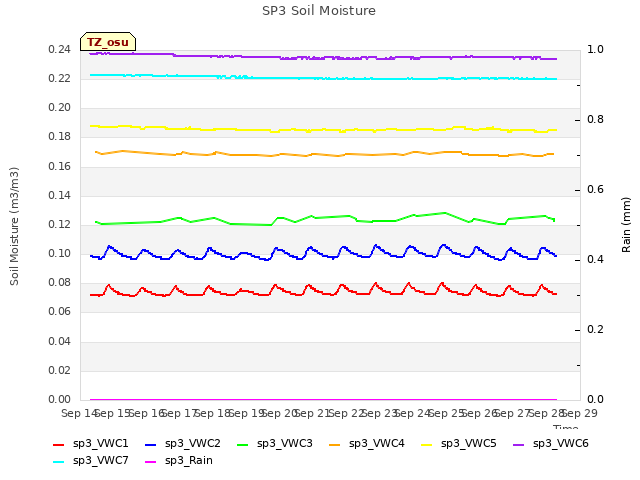The height and width of the screenshot is (480, 640).
Task: Click the 0.6 right axis tick label
Action: coord(596,189)
